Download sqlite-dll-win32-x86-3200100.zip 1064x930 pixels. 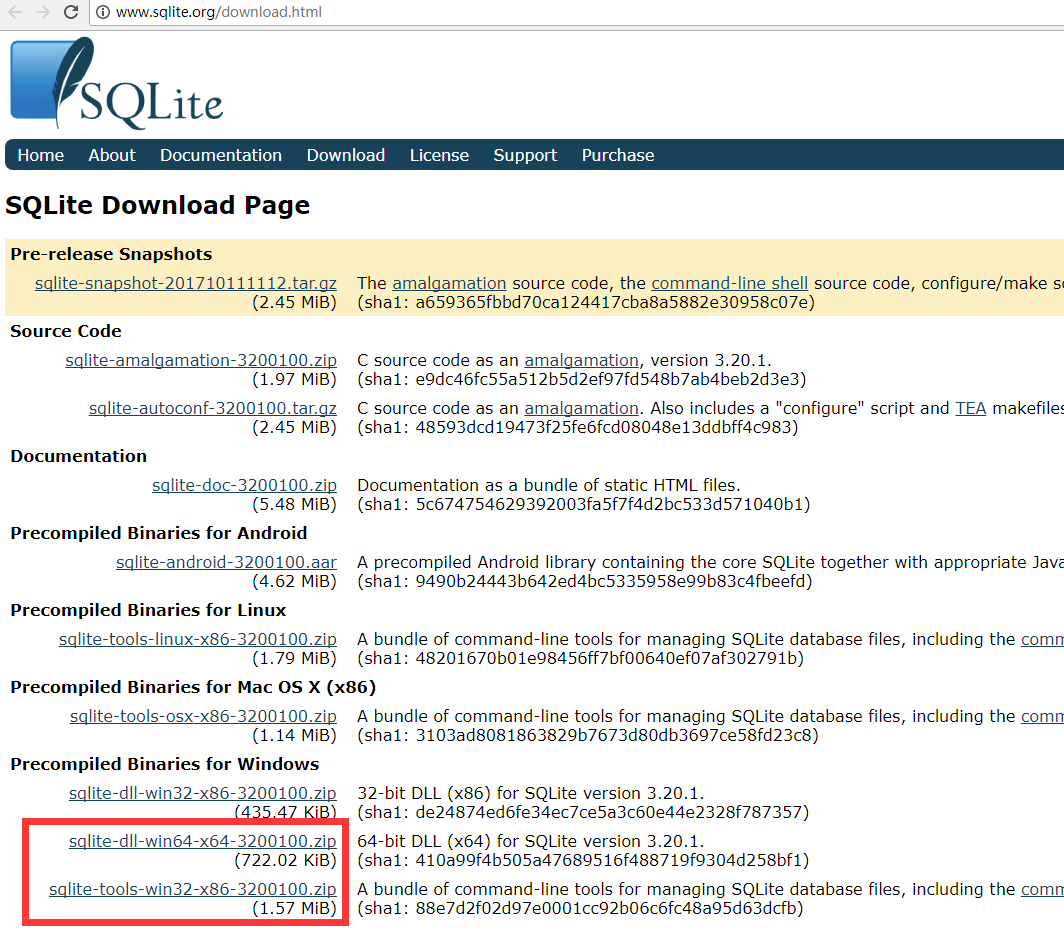point(202,793)
